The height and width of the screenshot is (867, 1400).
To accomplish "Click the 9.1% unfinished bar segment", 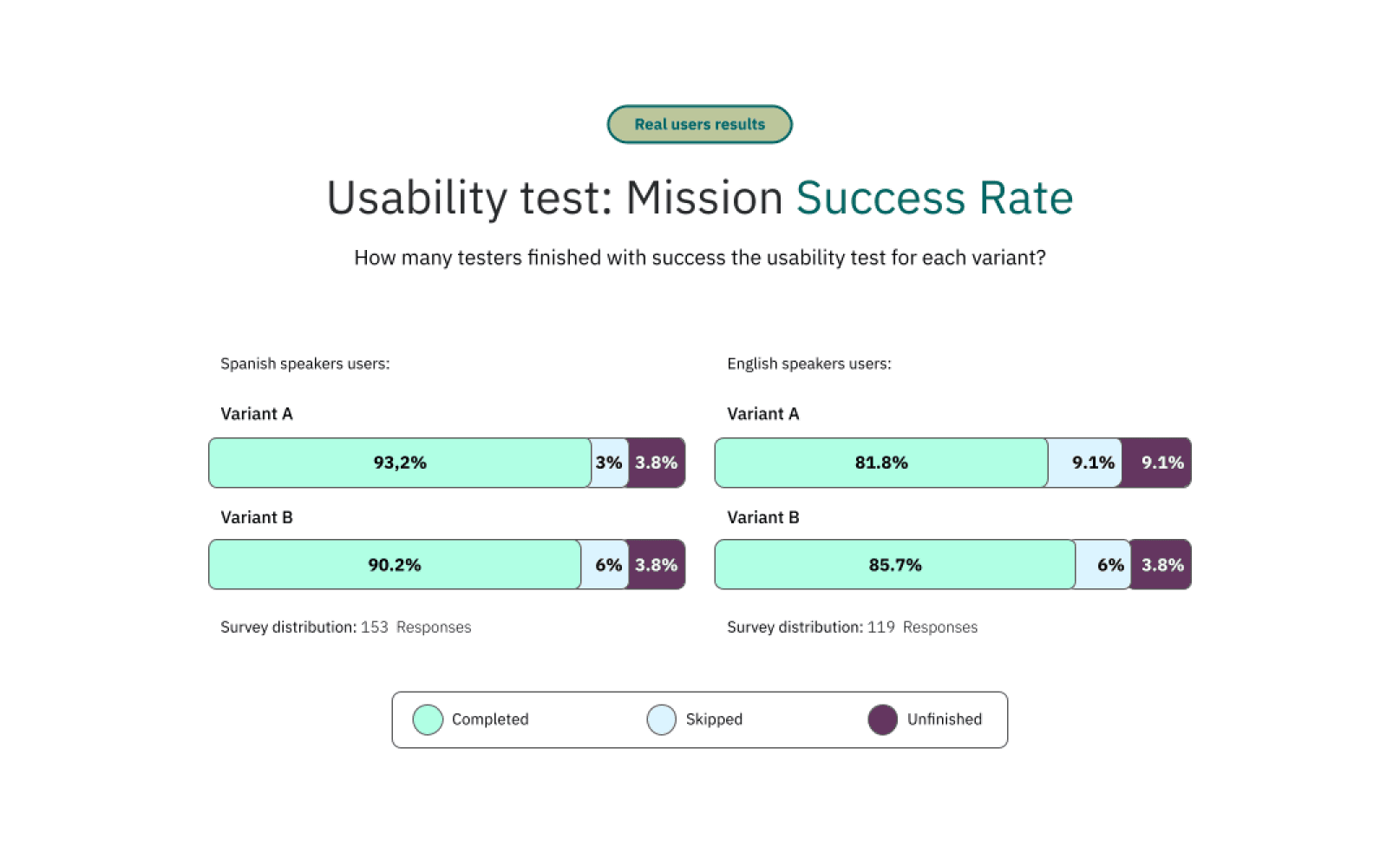I will [1156, 463].
